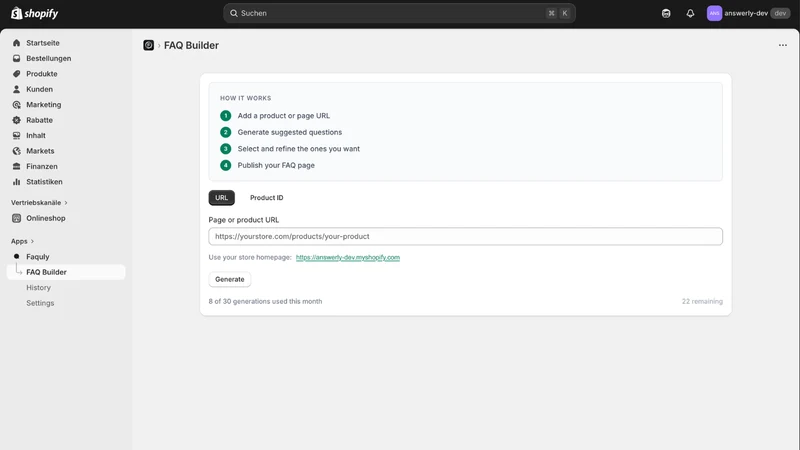
Task: Click the Statistiken bar chart icon
Action: tap(16, 182)
